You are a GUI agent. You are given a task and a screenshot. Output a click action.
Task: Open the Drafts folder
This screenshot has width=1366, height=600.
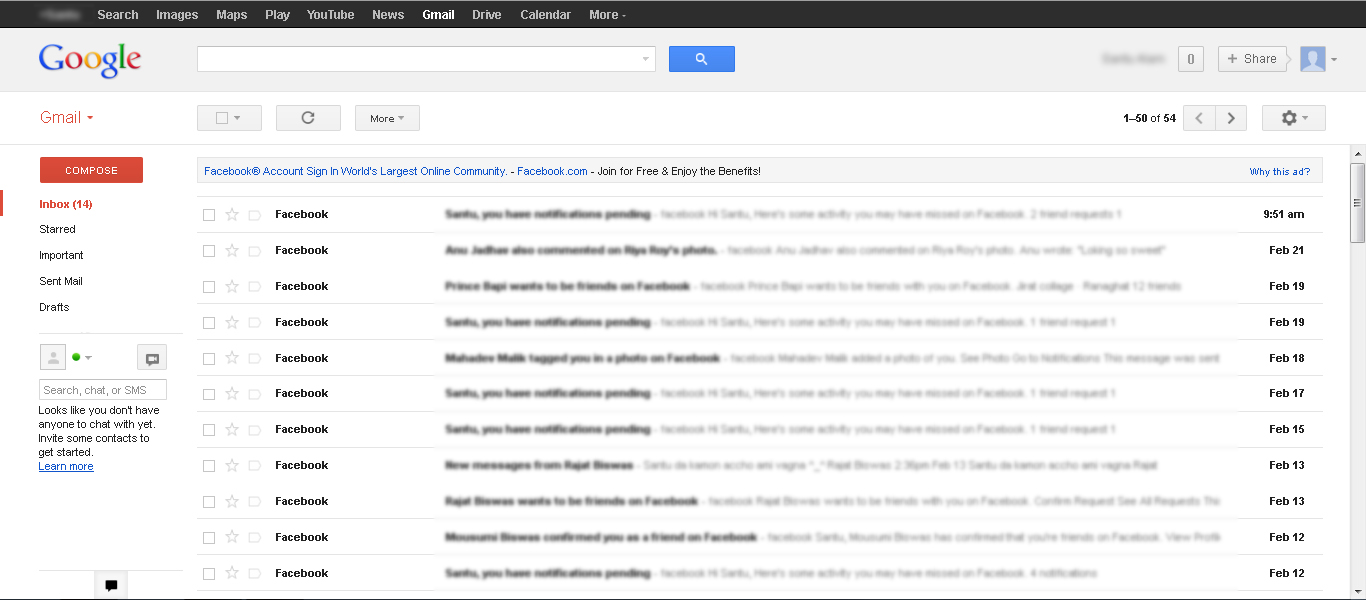point(54,307)
